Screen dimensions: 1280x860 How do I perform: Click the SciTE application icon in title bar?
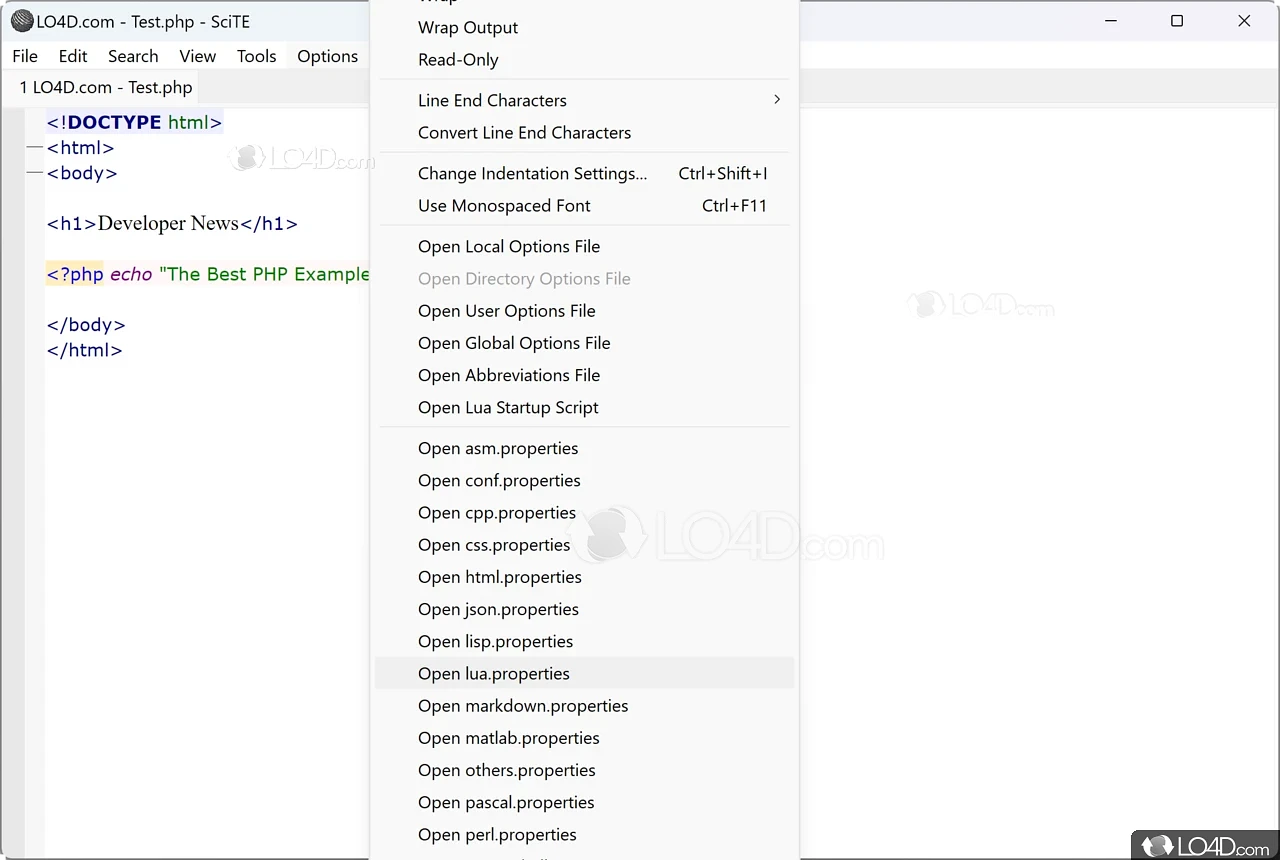tap(21, 21)
